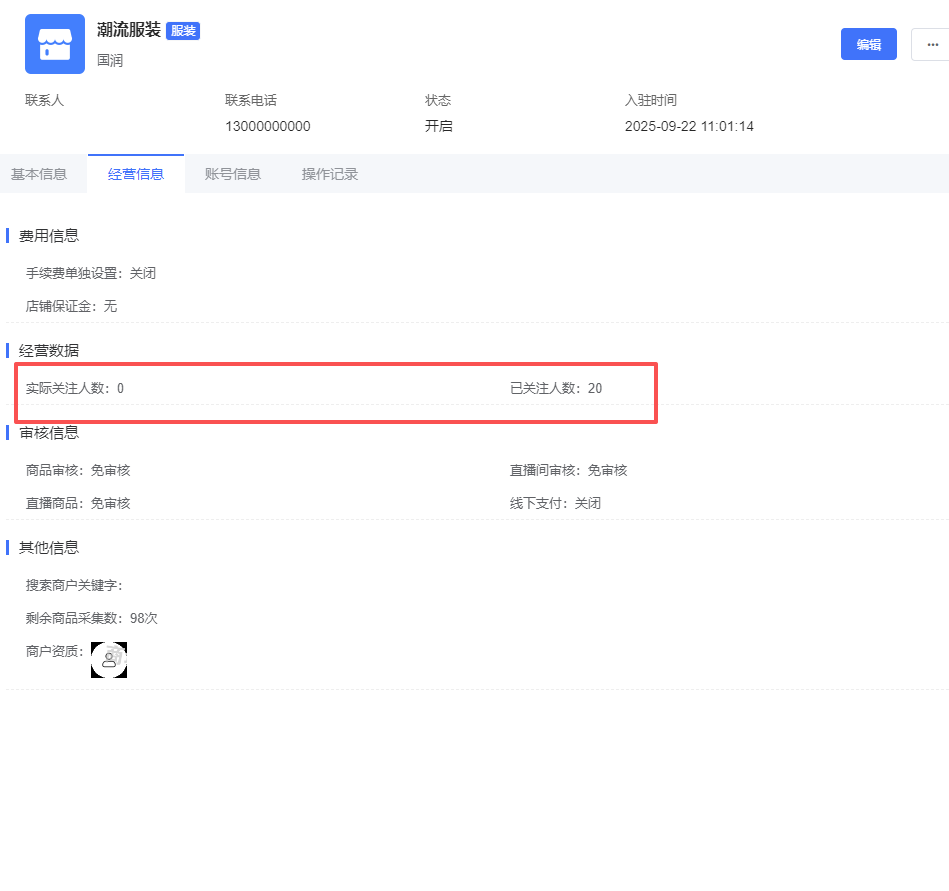949x891 pixels.
Task: Click the 经营数据 section heading
Action: (x=49, y=350)
